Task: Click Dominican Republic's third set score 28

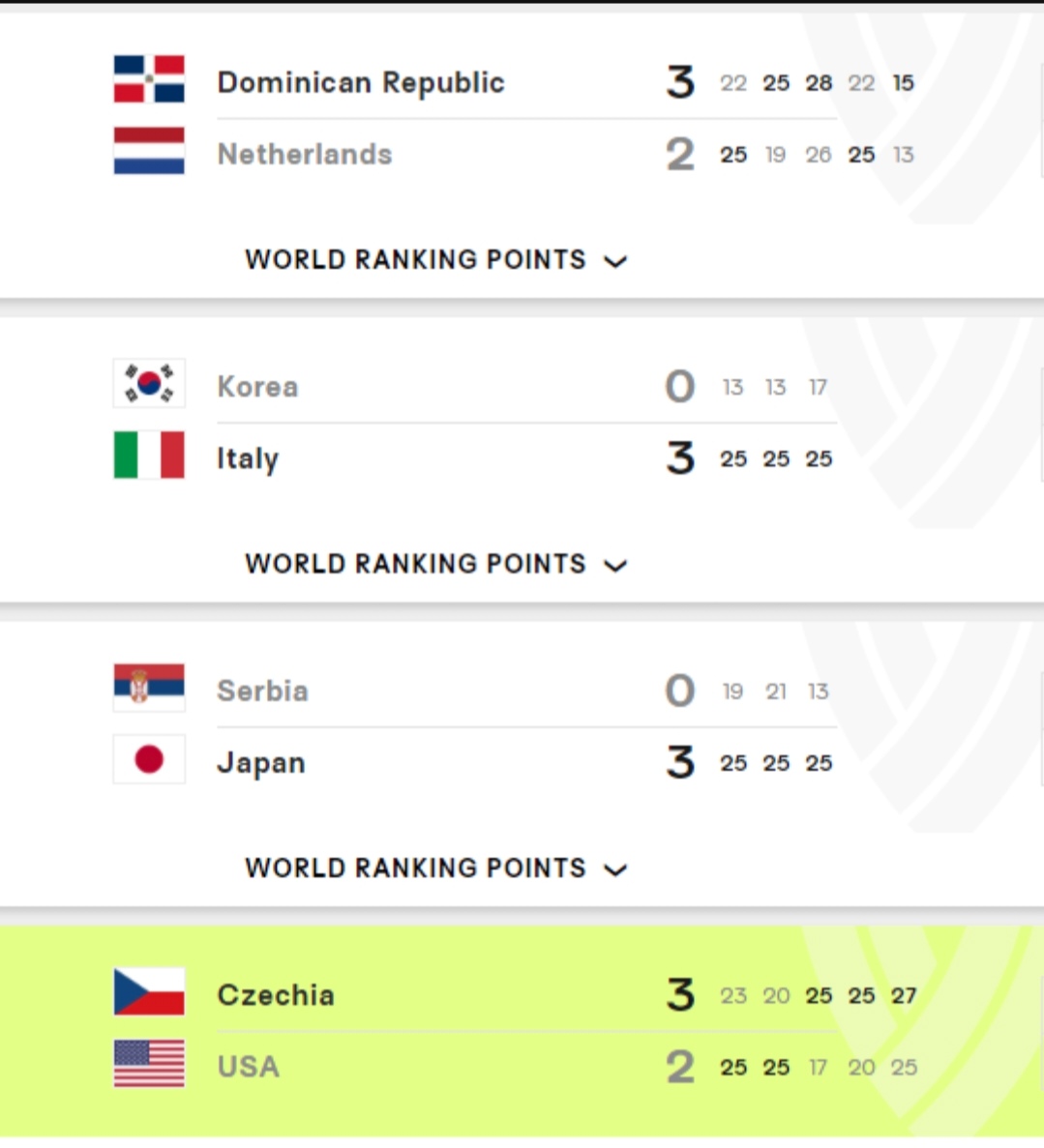Action: 820,83
